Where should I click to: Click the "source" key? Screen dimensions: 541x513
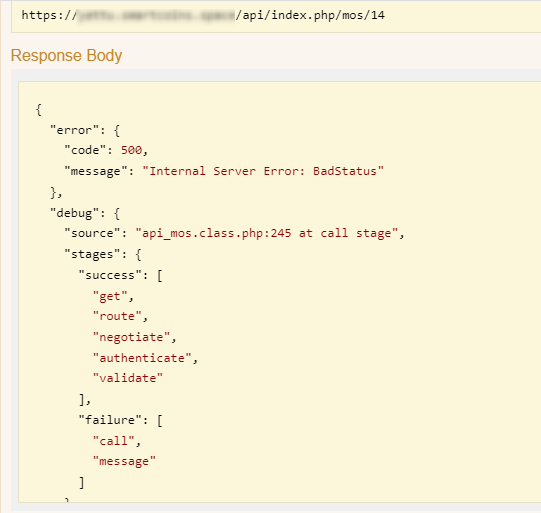tap(92, 234)
